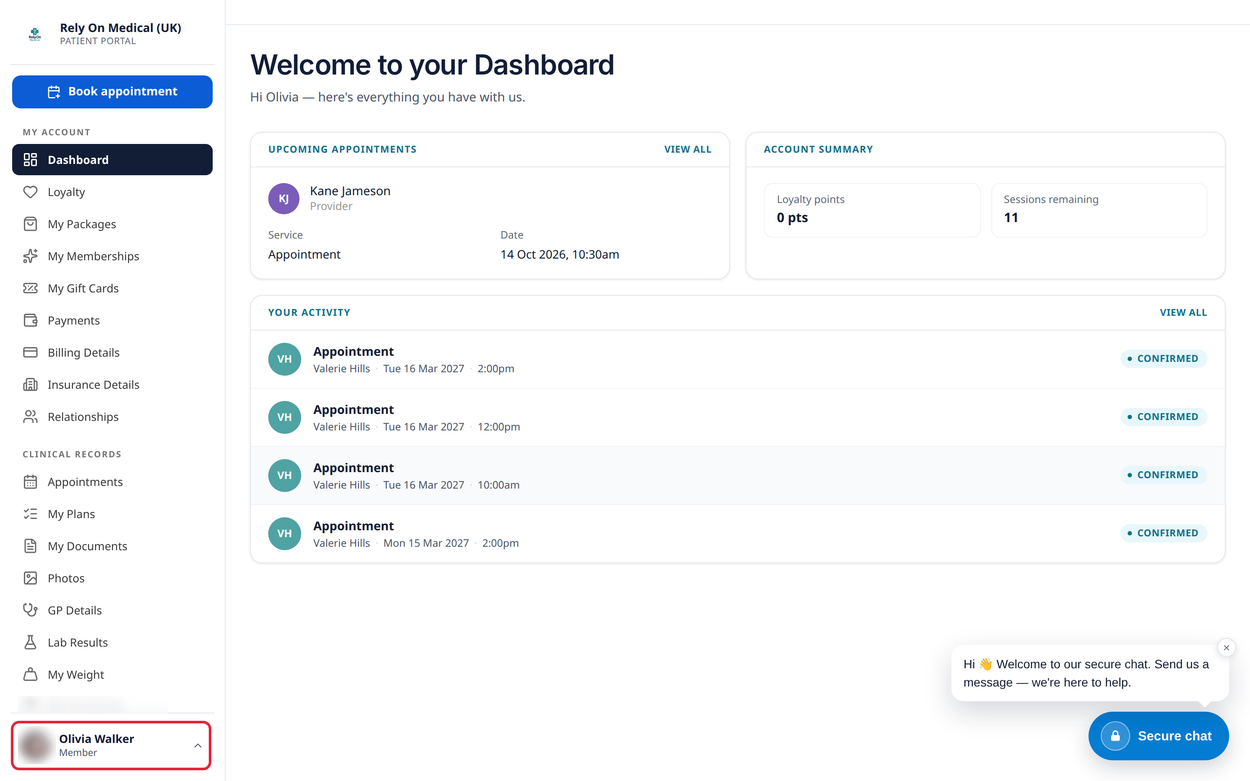This screenshot has width=1250, height=781.
Task: Open Photos in sidebar
Action: click(112, 578)
